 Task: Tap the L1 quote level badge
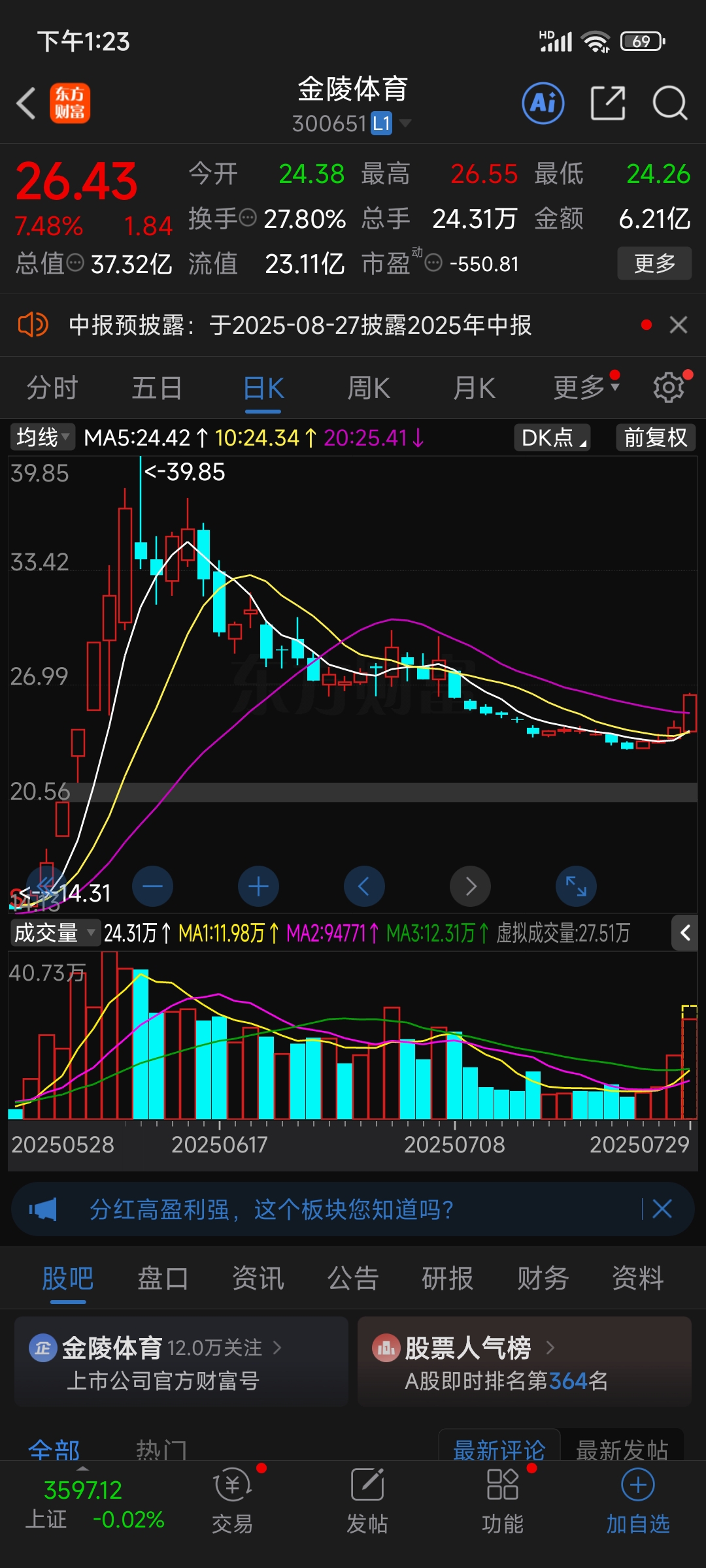pyautogui.click(x=382, y=123)
